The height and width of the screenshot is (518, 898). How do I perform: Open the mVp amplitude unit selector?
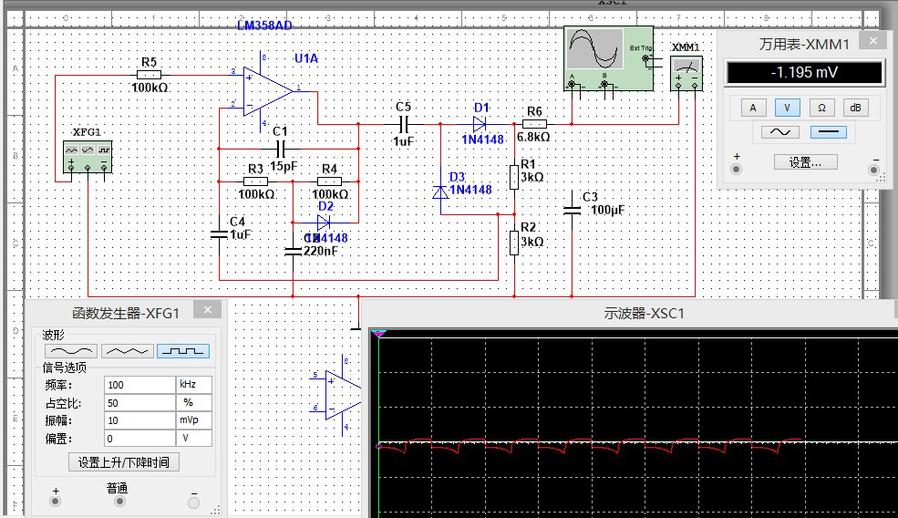point(193,421)
